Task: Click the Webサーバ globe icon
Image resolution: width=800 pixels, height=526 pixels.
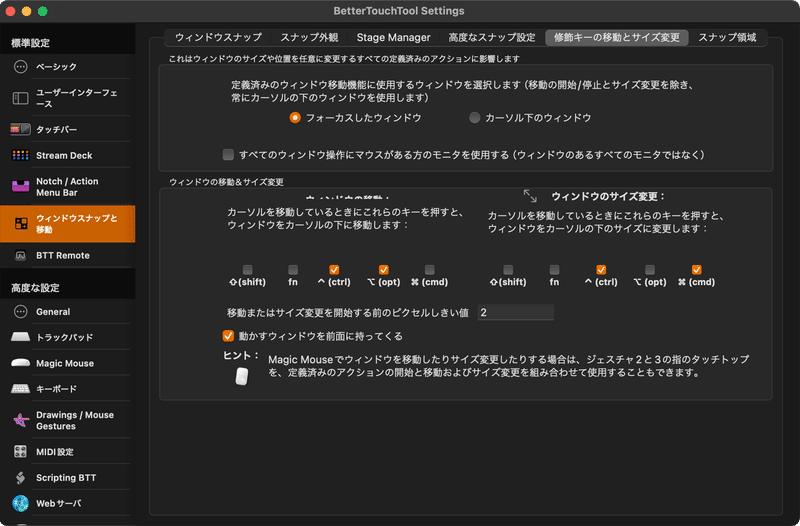Action: tap(20, 504)
